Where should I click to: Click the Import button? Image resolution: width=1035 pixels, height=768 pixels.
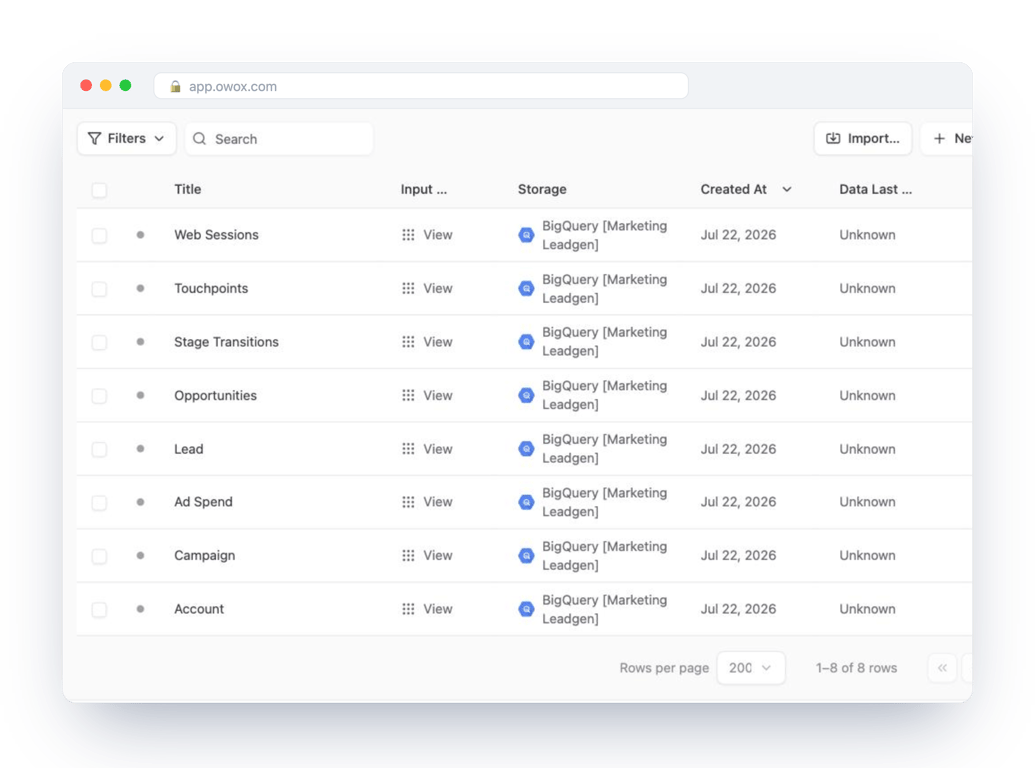coord(863,139)
